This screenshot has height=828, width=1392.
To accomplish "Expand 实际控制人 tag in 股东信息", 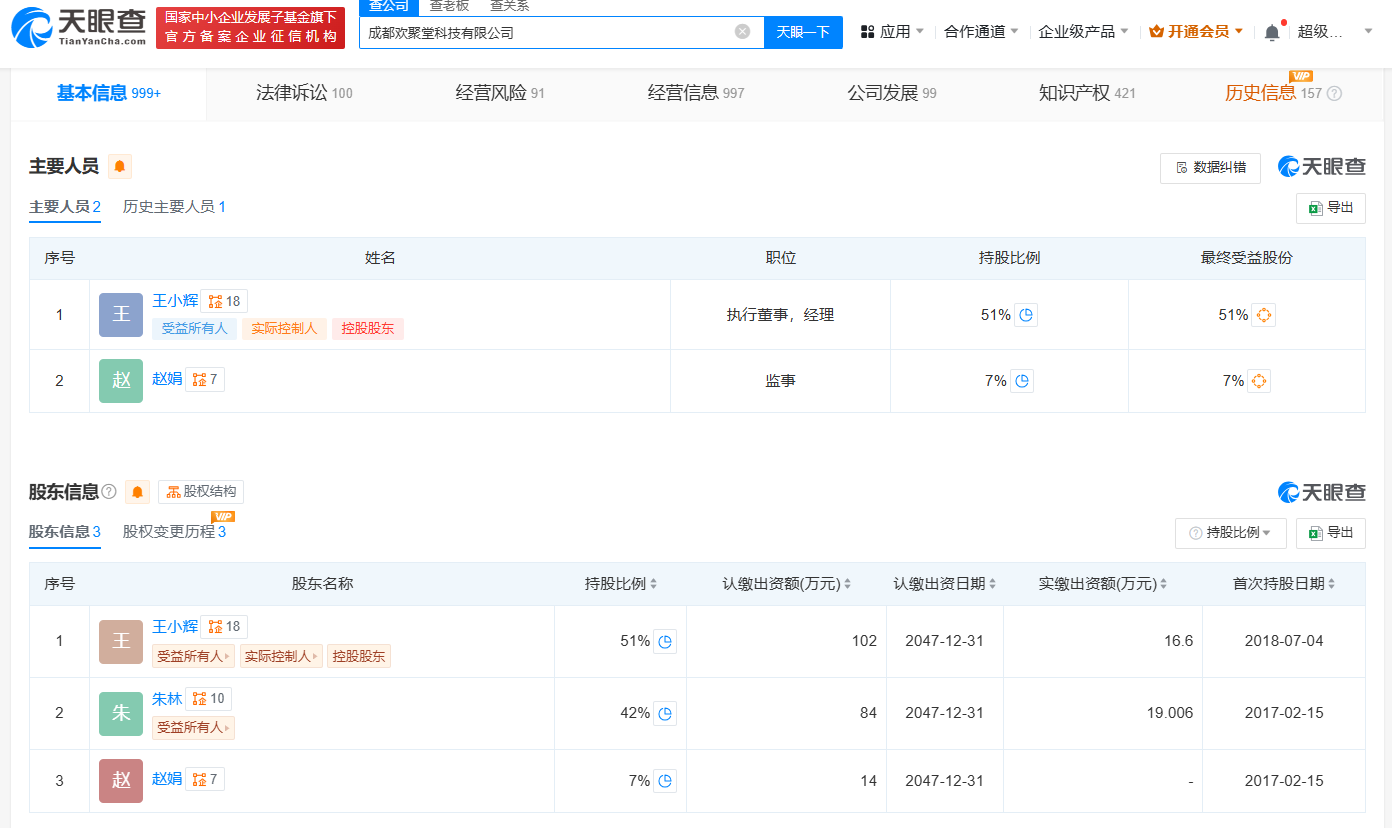I will [281, 656].
